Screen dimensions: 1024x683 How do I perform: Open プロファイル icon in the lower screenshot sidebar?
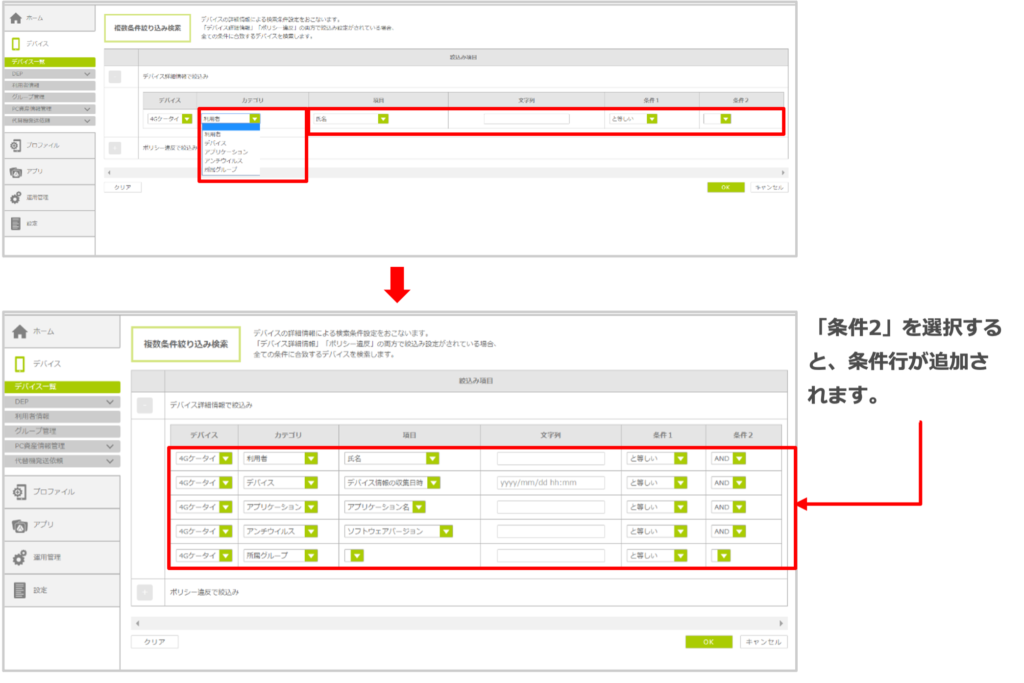point(19,492)
